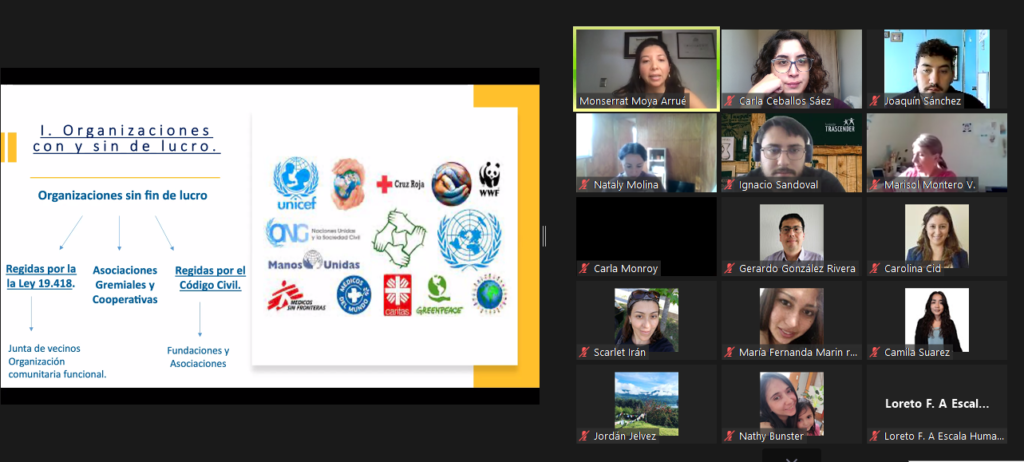The image size is (1024, 462).
Task: Click Camila Suarez's profile photo
Action: click(x=936, y=318)
